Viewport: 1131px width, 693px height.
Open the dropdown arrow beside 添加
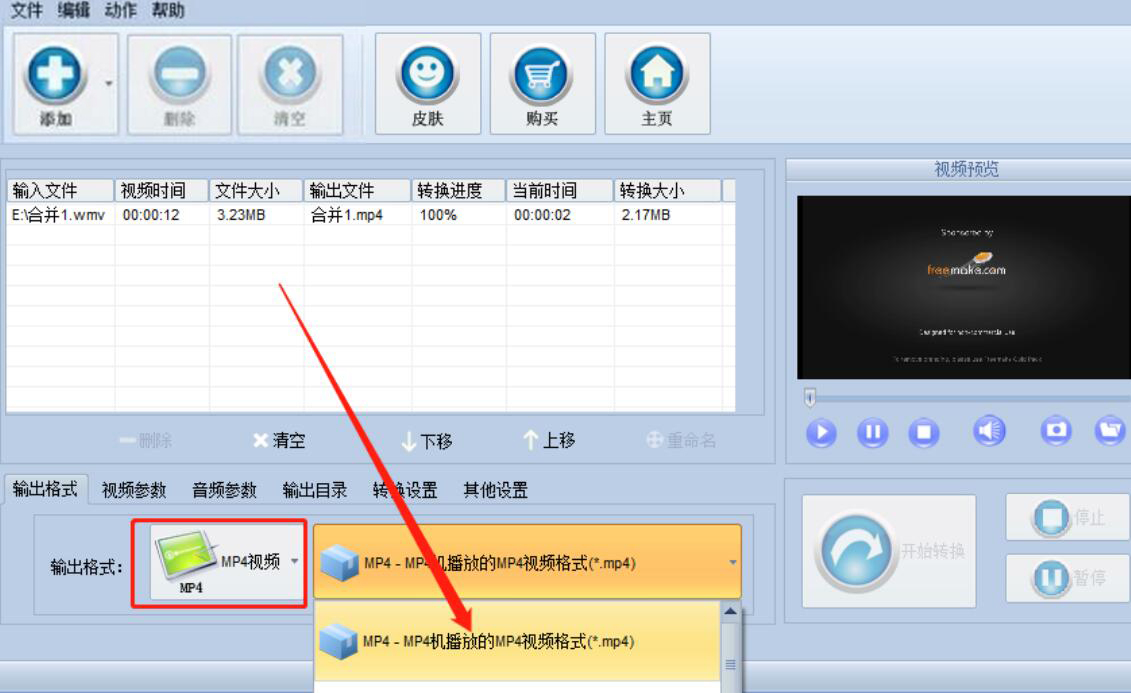109,84
